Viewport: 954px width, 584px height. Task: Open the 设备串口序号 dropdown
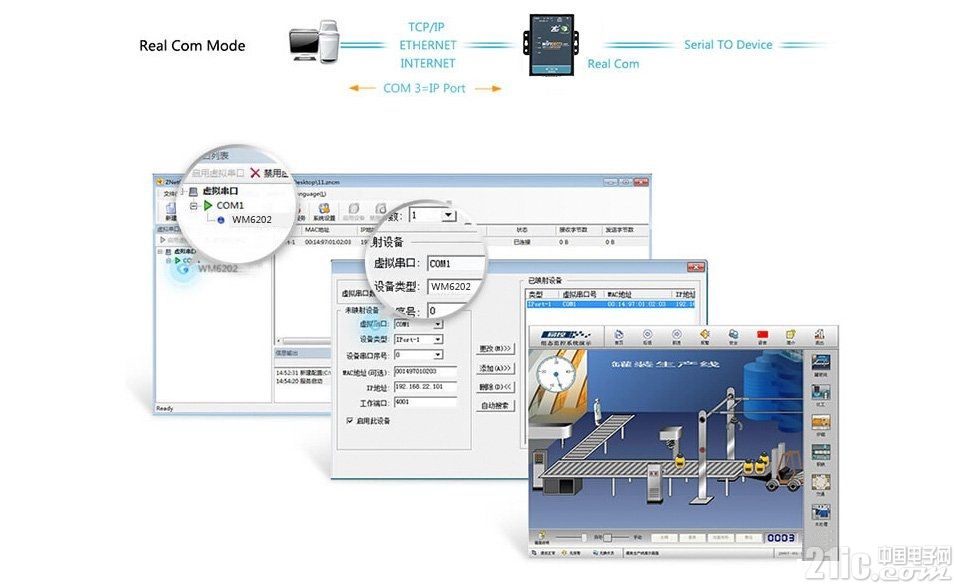click(438, 355)
